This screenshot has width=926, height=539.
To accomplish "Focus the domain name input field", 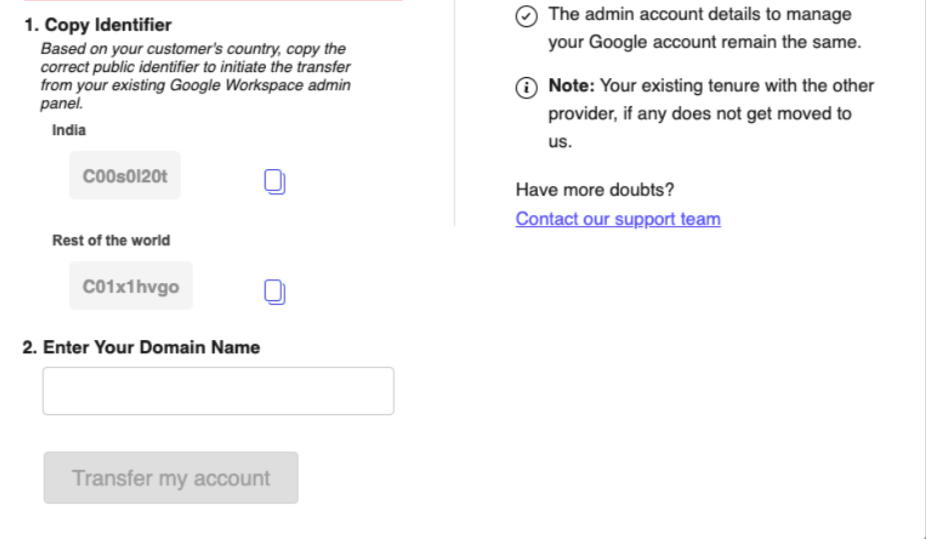I will tap(218, 391).
